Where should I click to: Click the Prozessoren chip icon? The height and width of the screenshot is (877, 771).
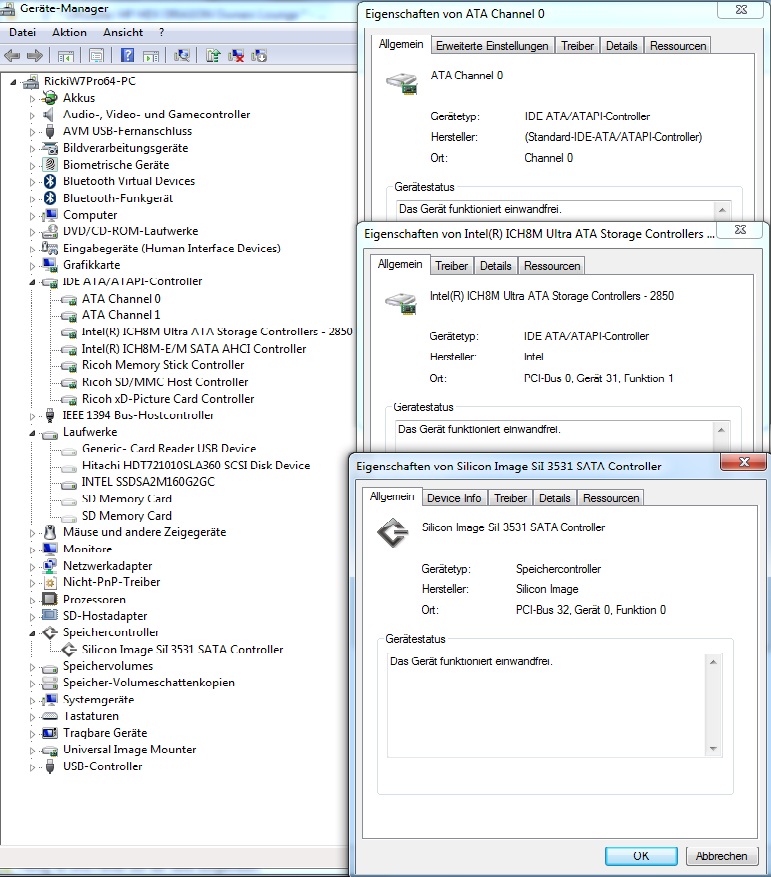pyautogui.click(x=50, y=599)
